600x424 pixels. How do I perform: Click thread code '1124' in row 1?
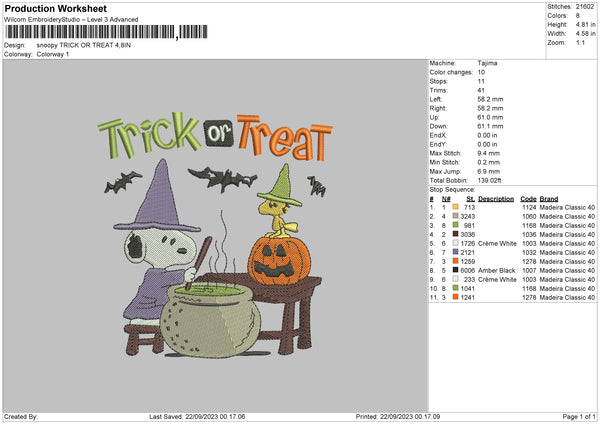pyautogui.click(x=529, y=207)
